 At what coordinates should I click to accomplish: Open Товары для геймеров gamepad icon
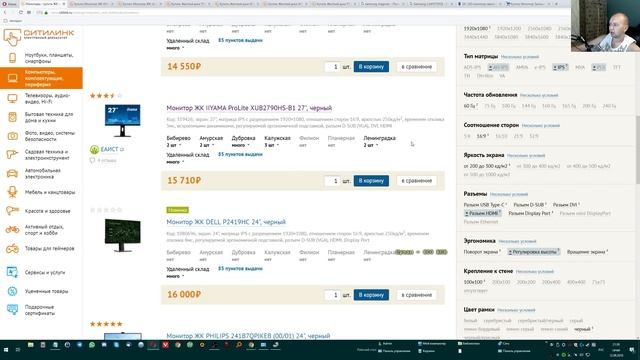13,248
